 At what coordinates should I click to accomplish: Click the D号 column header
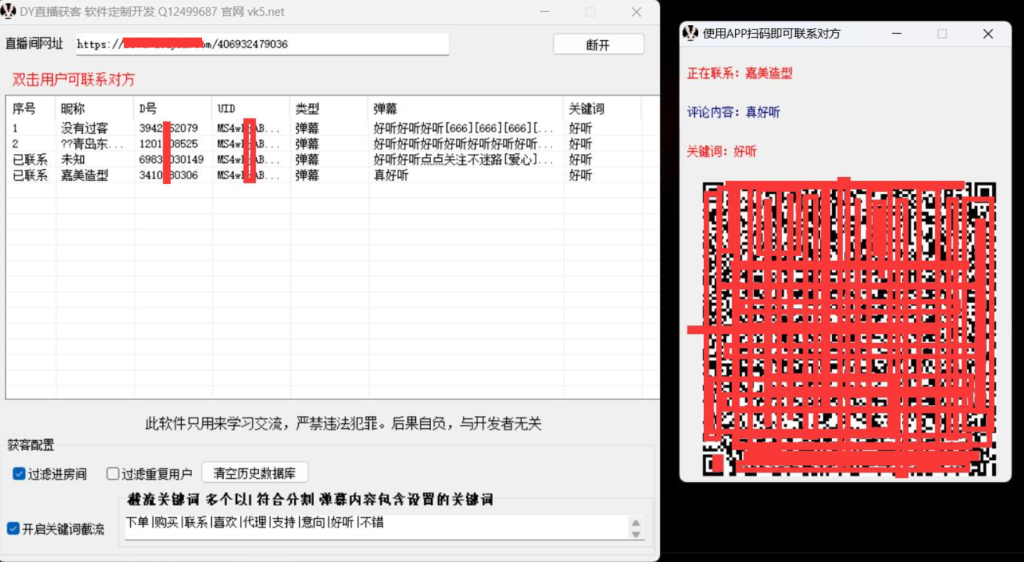[173, 108]
